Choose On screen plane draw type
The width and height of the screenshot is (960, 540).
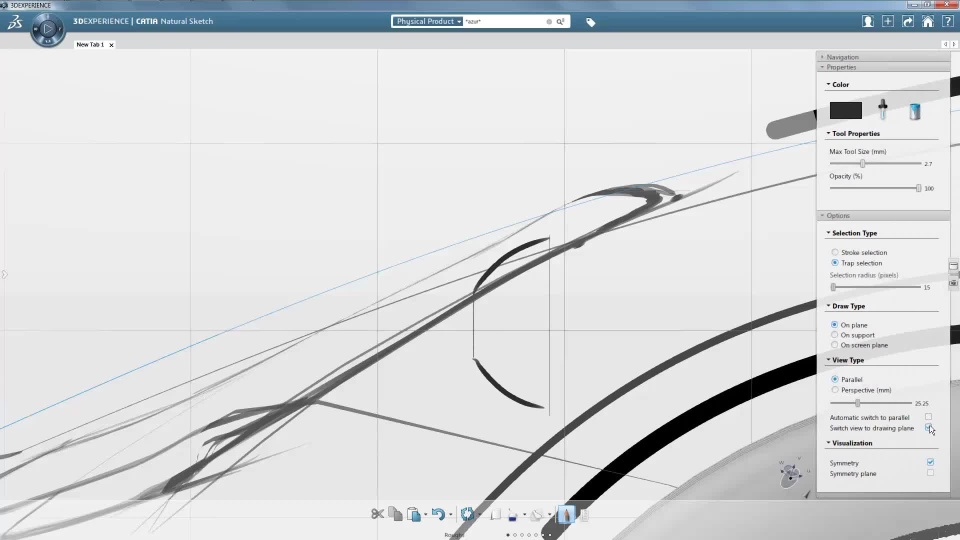(834, 345)
